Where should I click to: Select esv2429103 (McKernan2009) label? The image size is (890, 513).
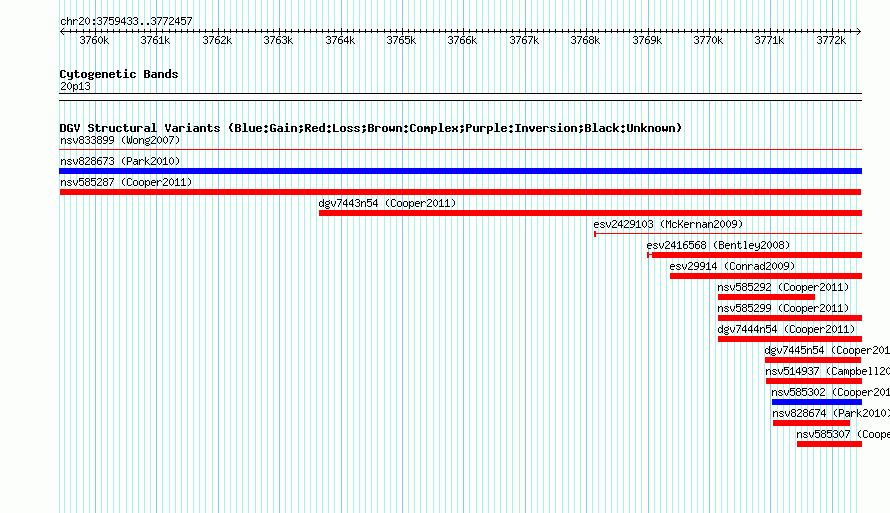[x=668, y=224]
